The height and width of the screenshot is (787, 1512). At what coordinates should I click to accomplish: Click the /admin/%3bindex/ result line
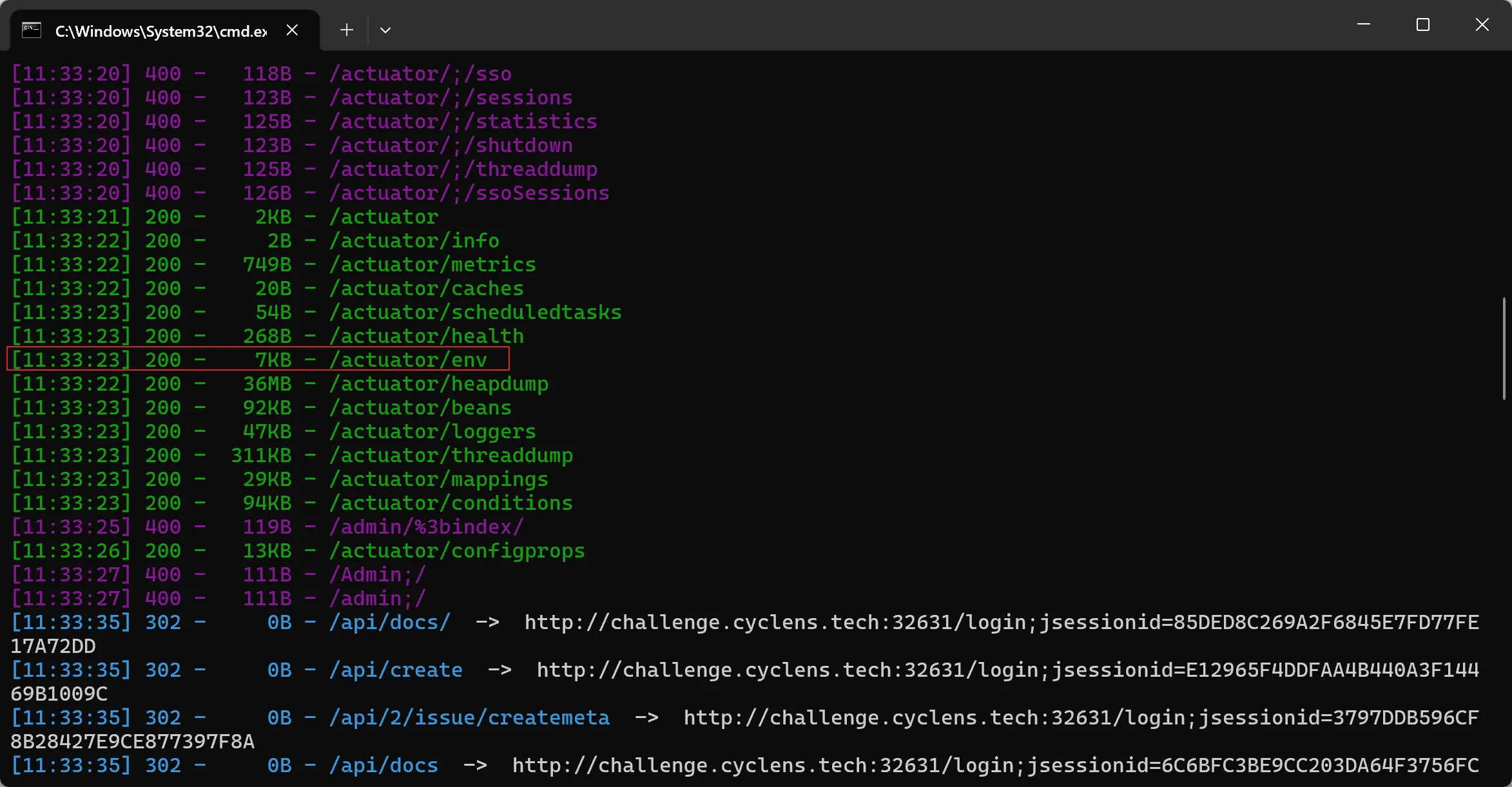267,527
